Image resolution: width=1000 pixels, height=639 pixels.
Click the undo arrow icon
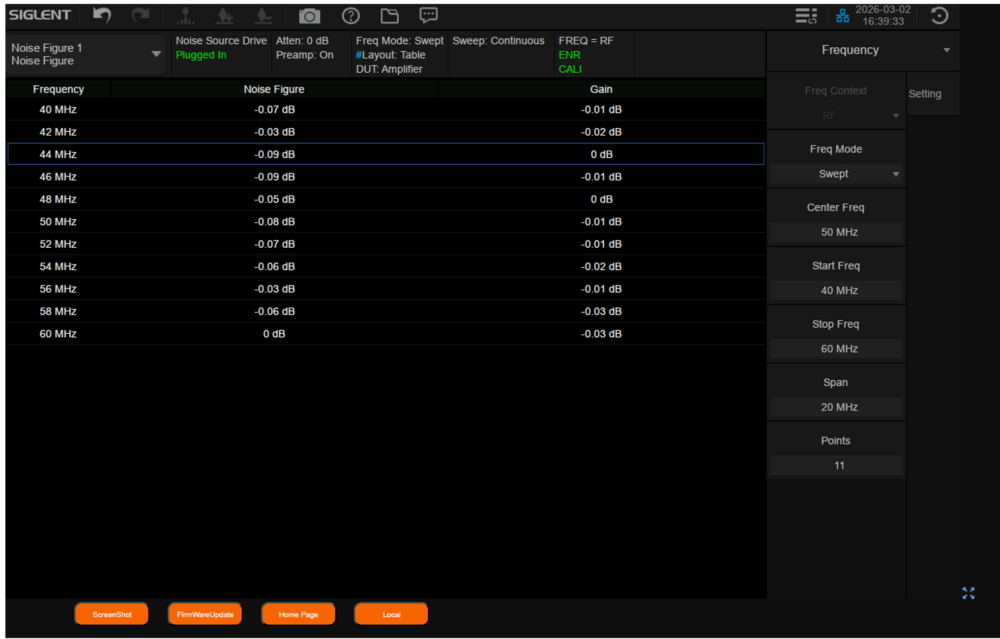pos(102,15)
